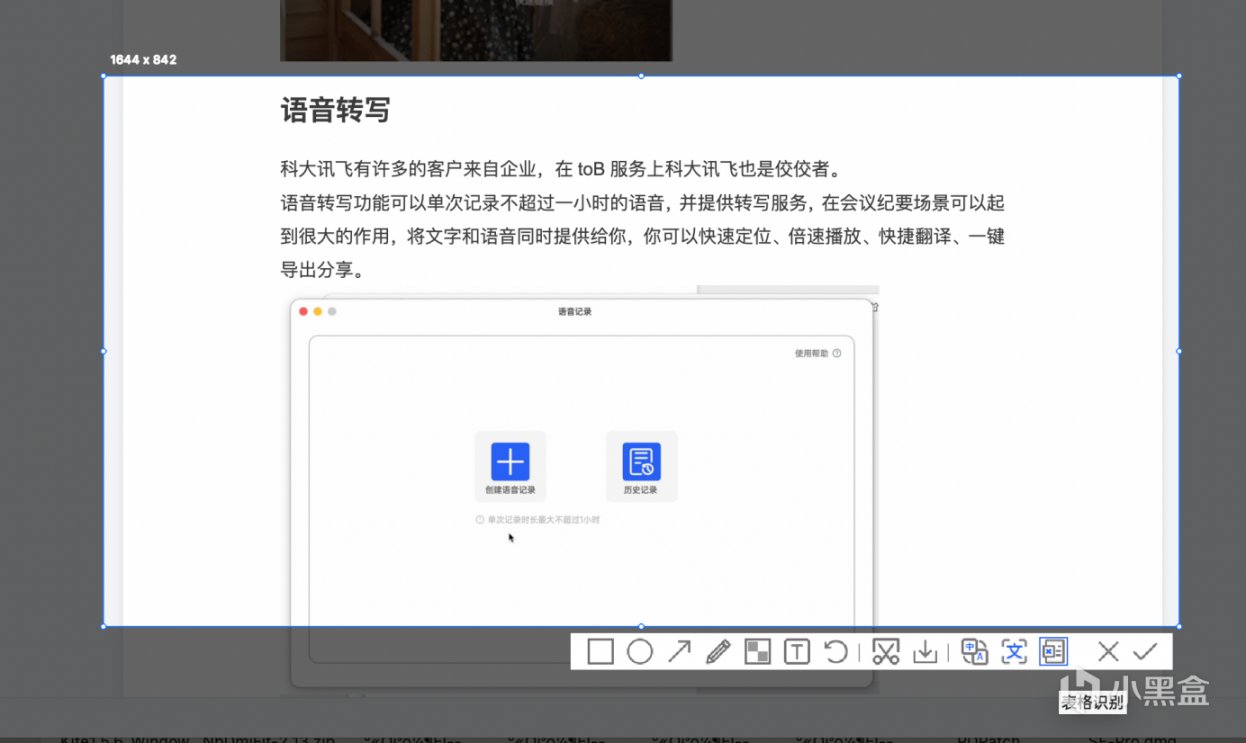This screenshot has height=743, width=1246.
Task: Click the yellow minimize button of 语音记录 window
Action: tap(318, 312)
